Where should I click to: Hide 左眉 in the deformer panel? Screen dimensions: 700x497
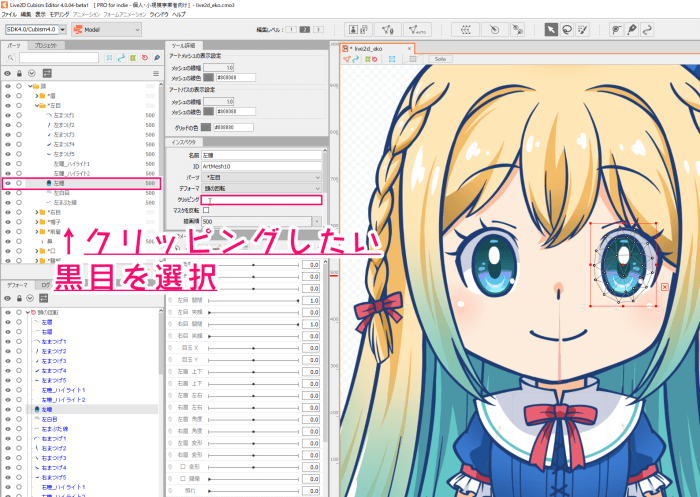pyautogui.click(x=8, y=322)
